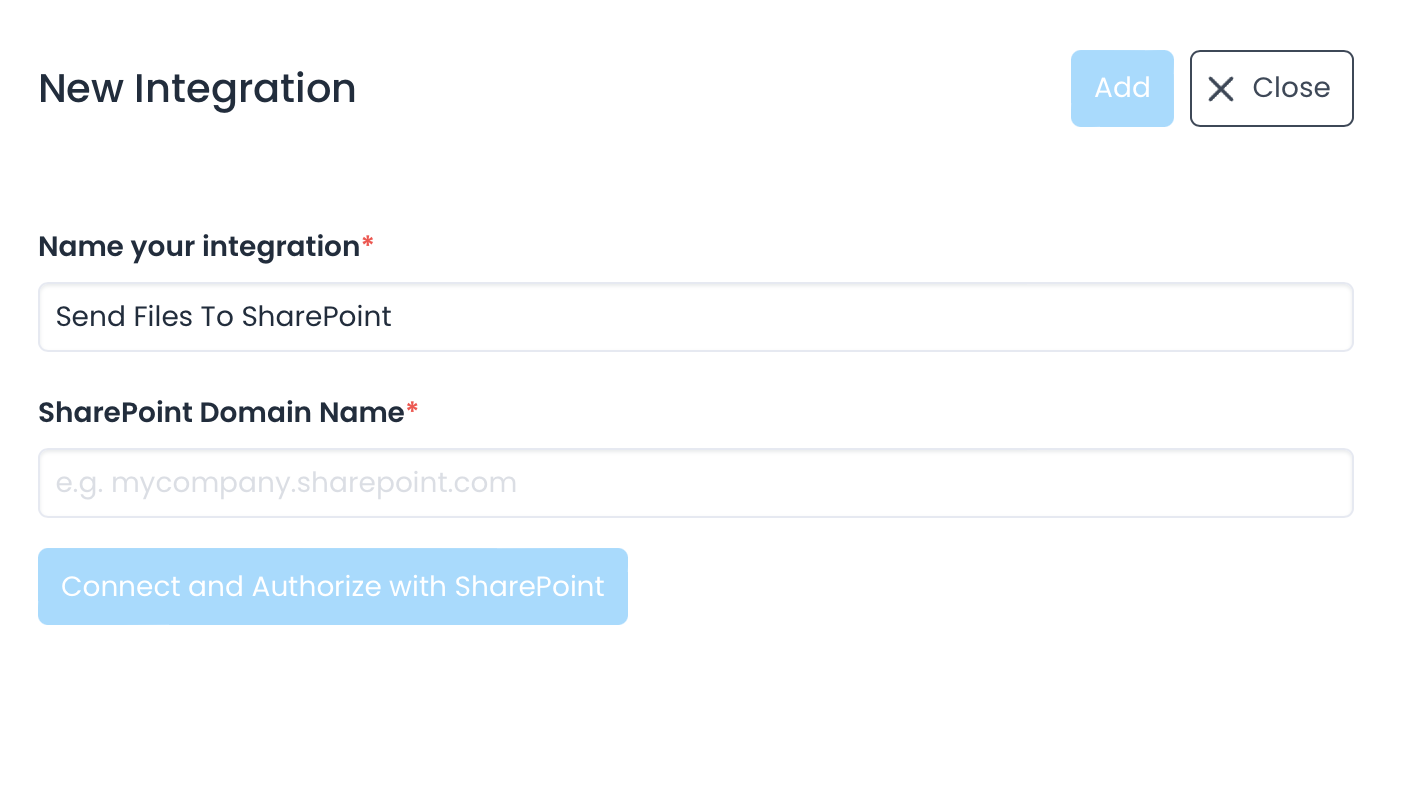Click the X icon in Close button

point(1220,89)
